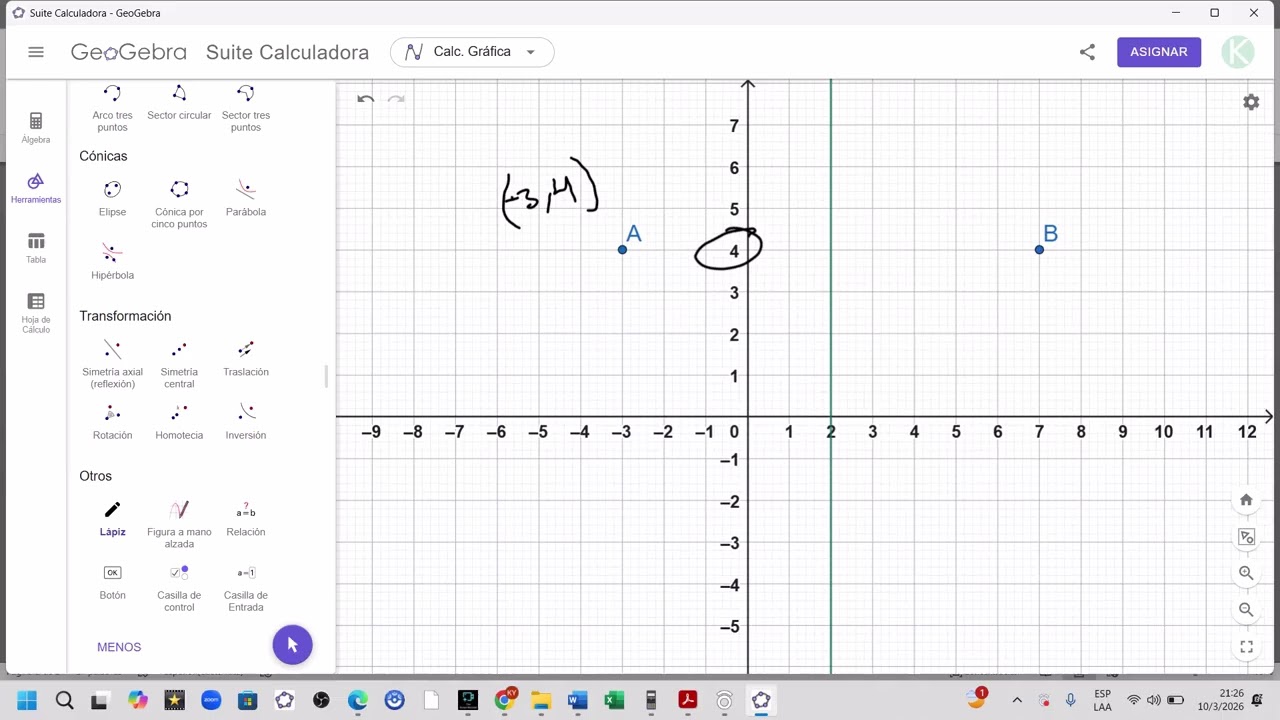Screen dimensions: 1280x720
Task: Click the MENOS link to show fewer tools
Action: tap(119, 647)
